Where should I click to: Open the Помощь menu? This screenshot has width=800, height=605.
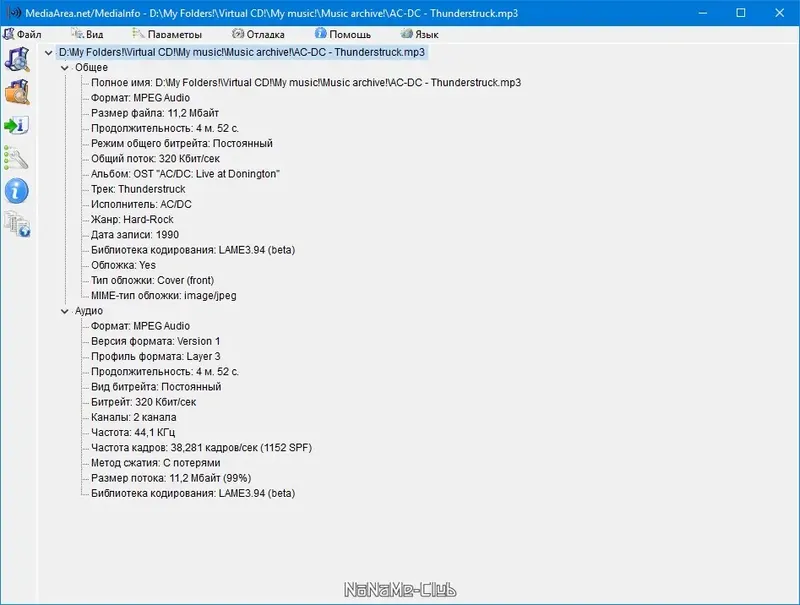(x=343, y=34)
